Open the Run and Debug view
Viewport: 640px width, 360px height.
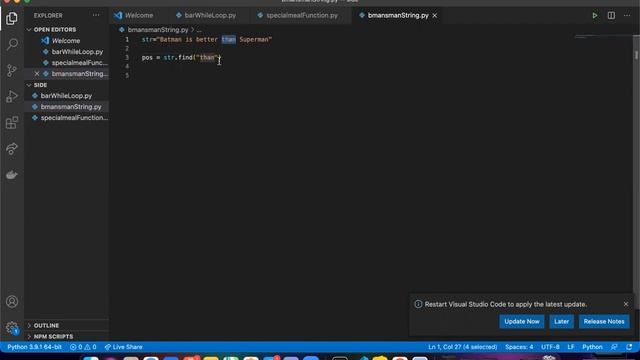[x=12, y=96]
